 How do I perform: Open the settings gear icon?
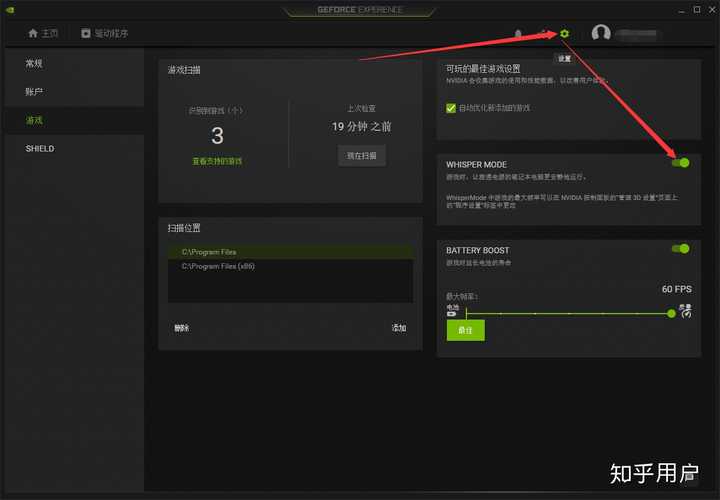click(564, 34)
